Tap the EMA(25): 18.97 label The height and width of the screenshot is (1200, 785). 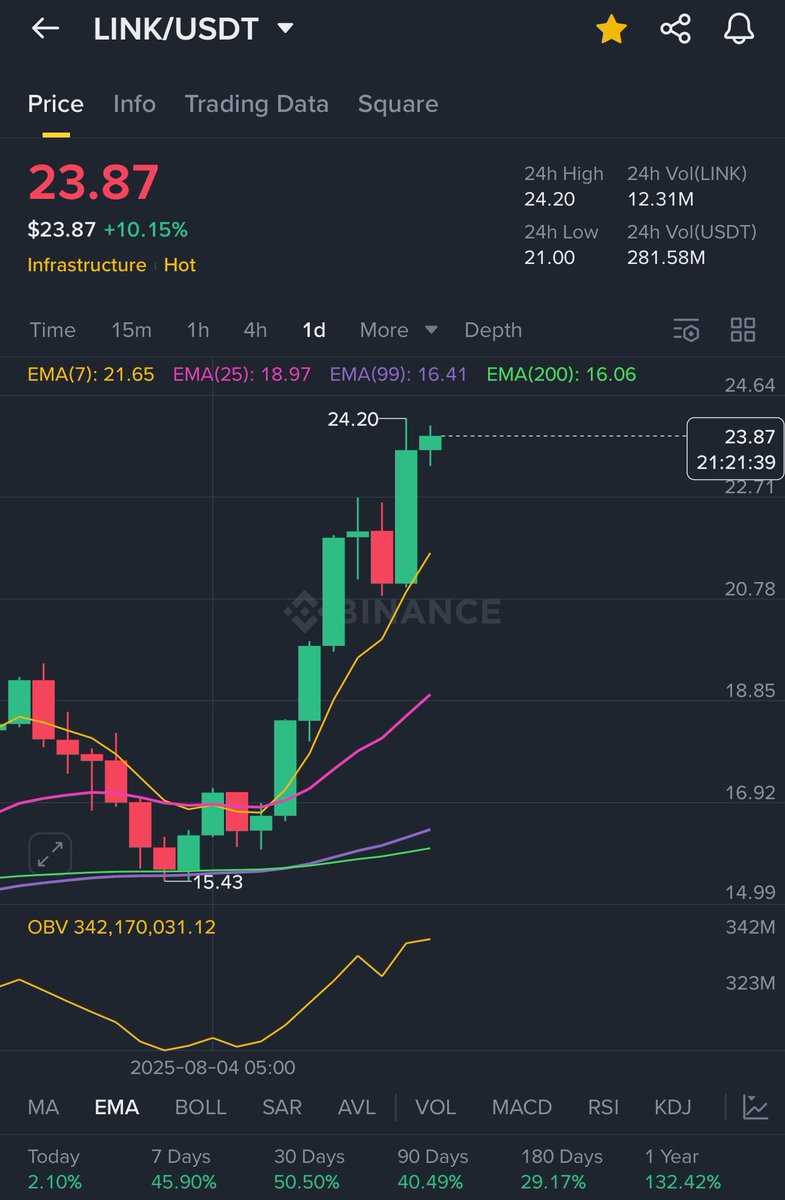[x=241, y=375]
